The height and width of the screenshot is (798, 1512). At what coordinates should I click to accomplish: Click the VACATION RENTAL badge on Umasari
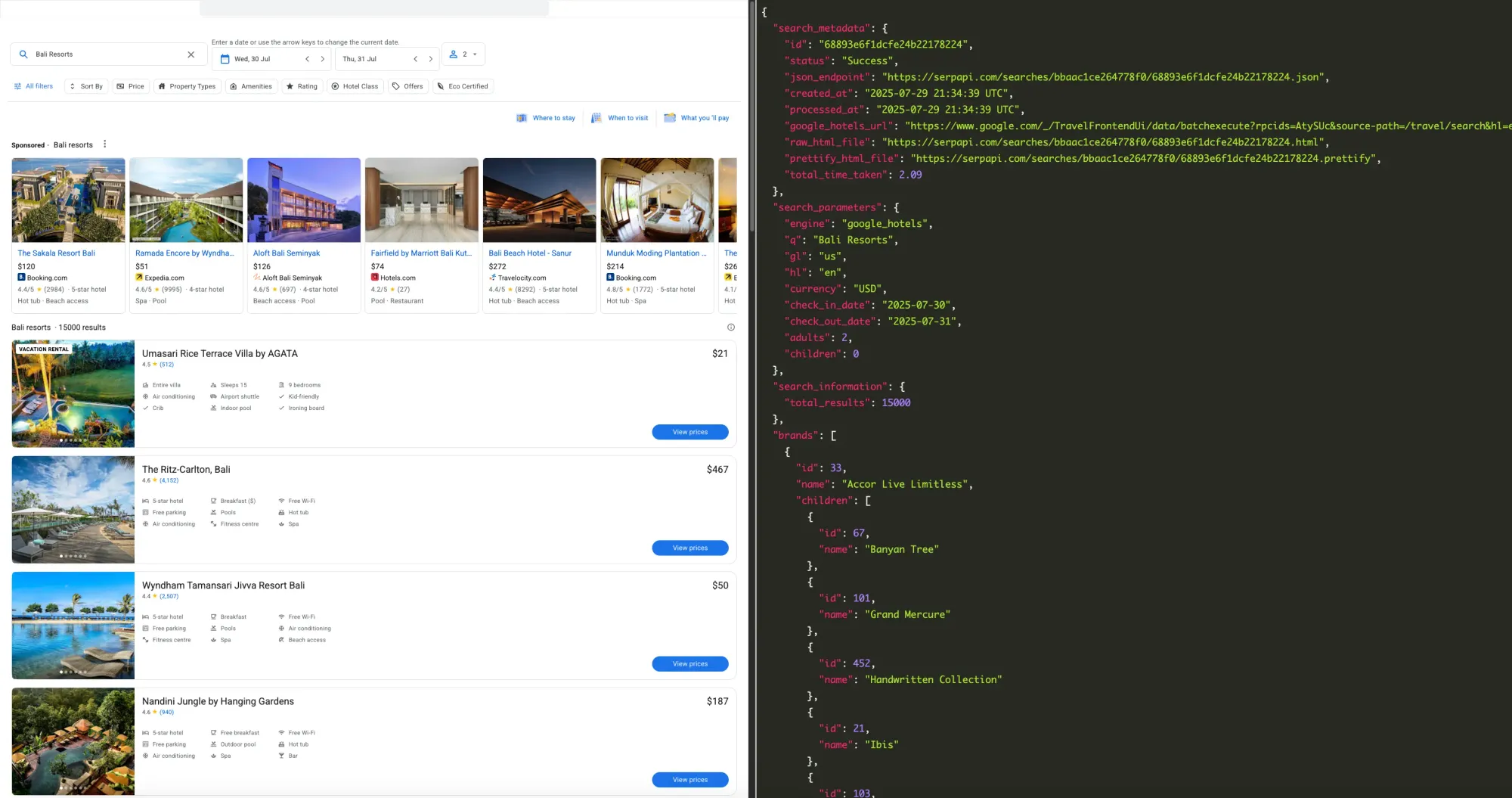click(x=44, y=349)
